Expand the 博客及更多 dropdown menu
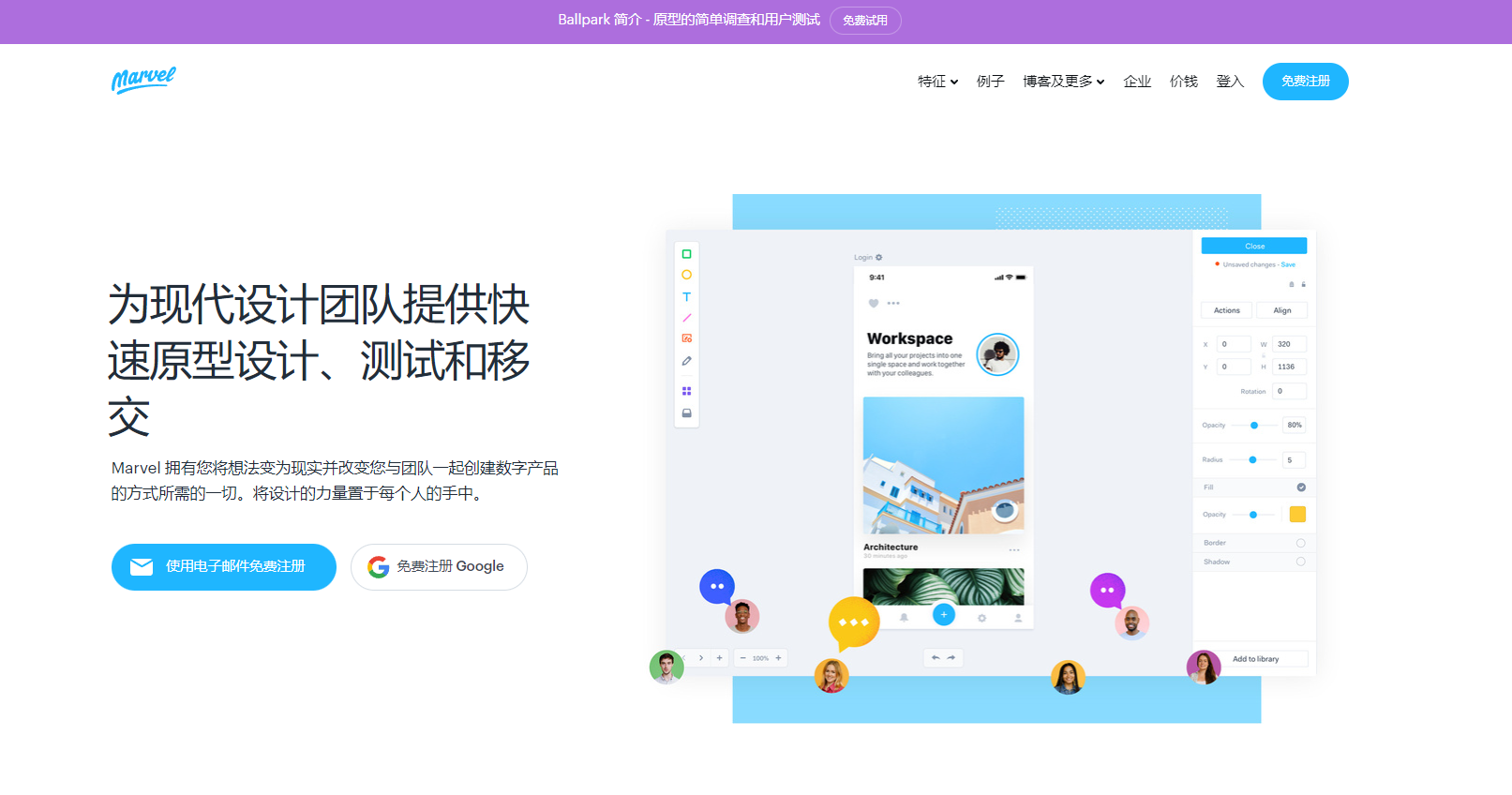 1064,82
